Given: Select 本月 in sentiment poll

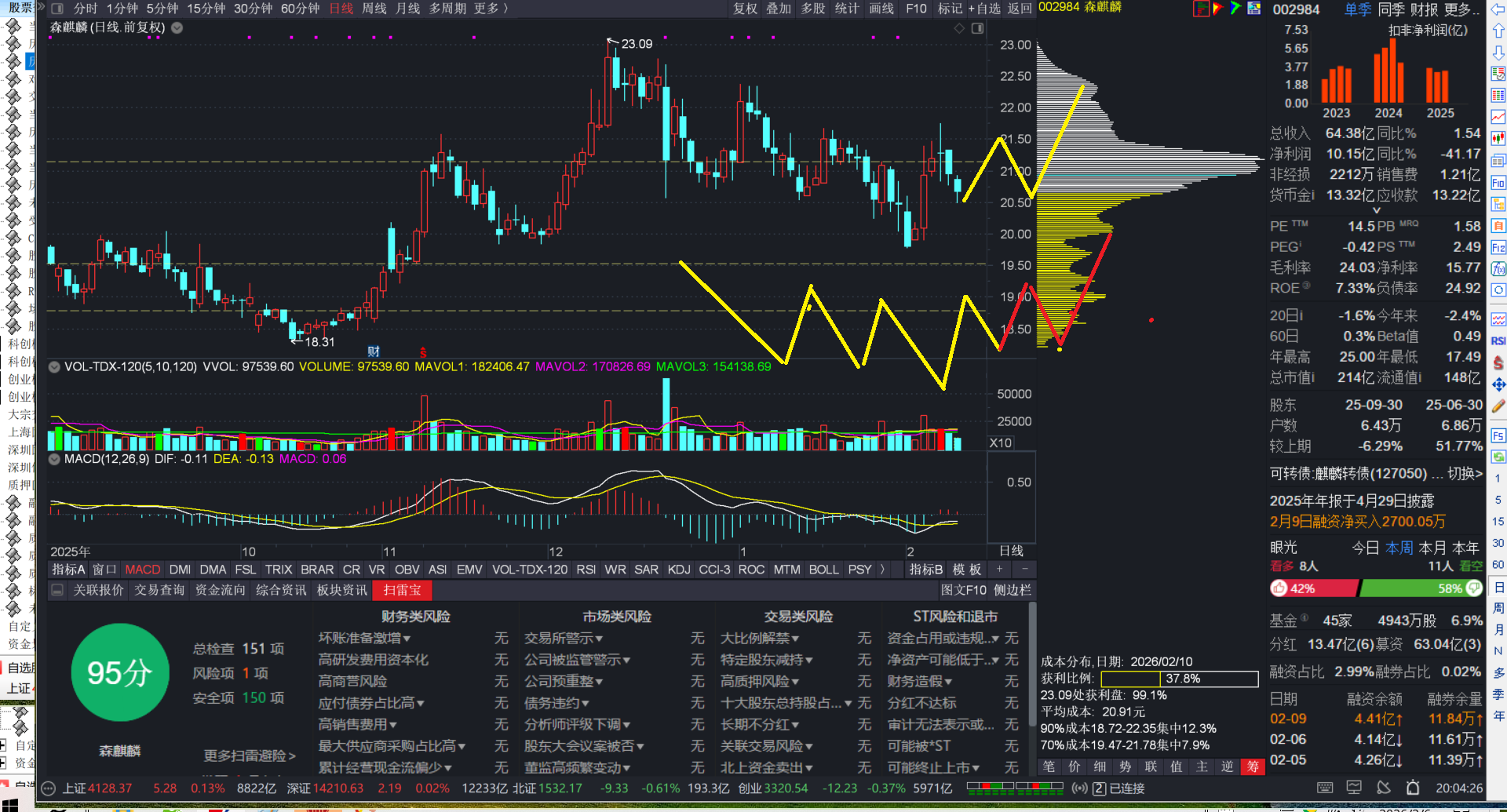Looking at the screenshot, I should [1432, 548].
